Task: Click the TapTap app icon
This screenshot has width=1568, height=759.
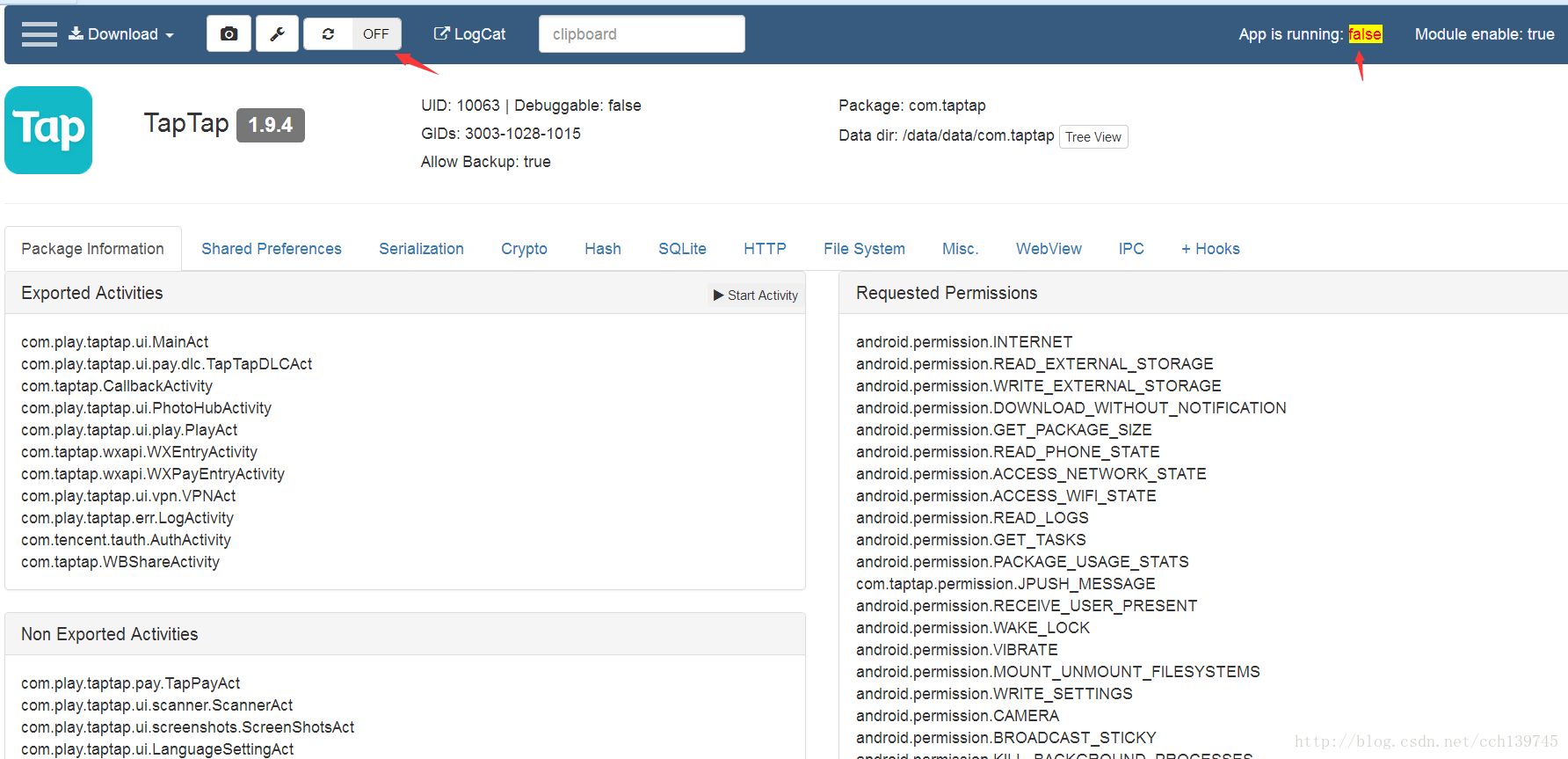Action: [48, 130]
